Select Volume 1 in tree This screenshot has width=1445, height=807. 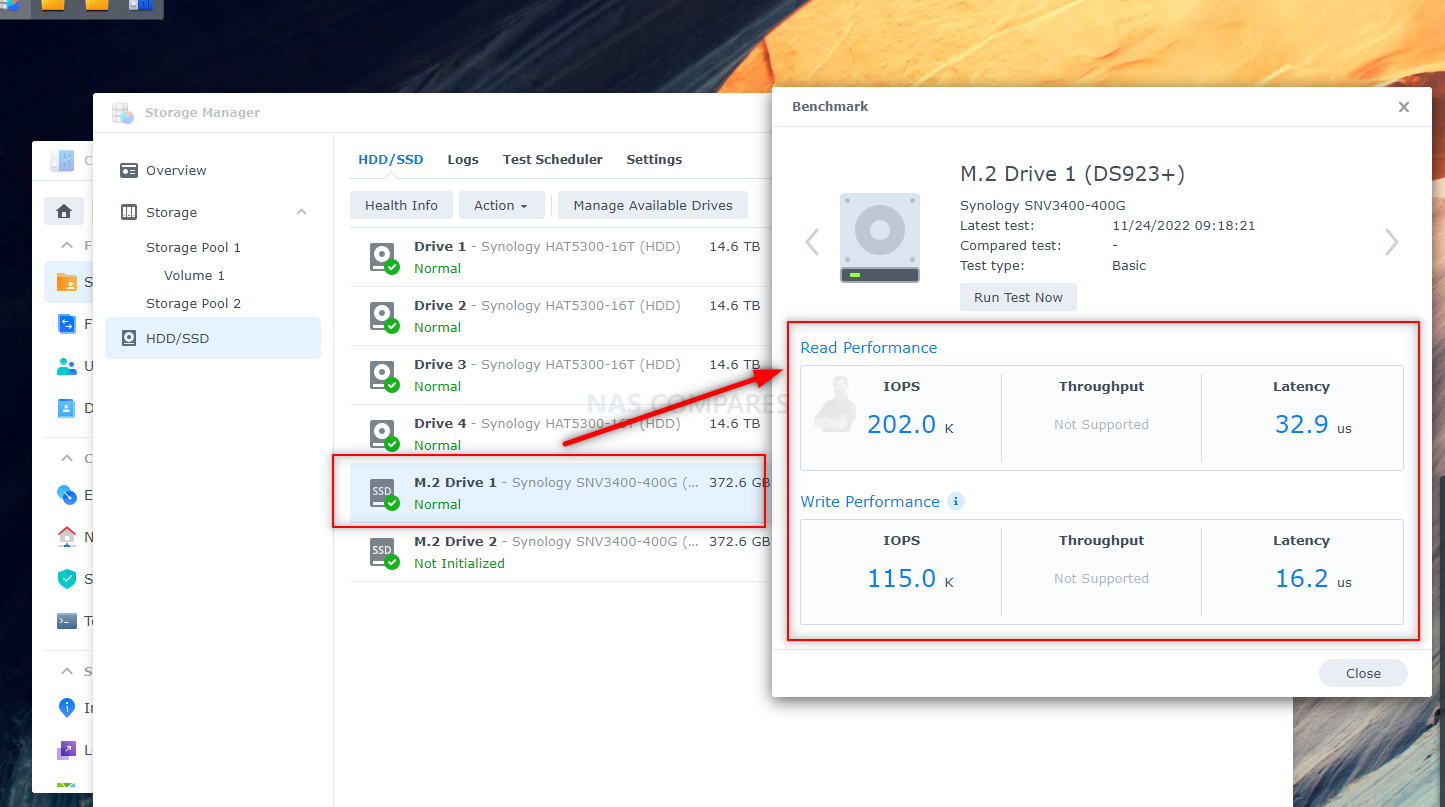[194, 275]
